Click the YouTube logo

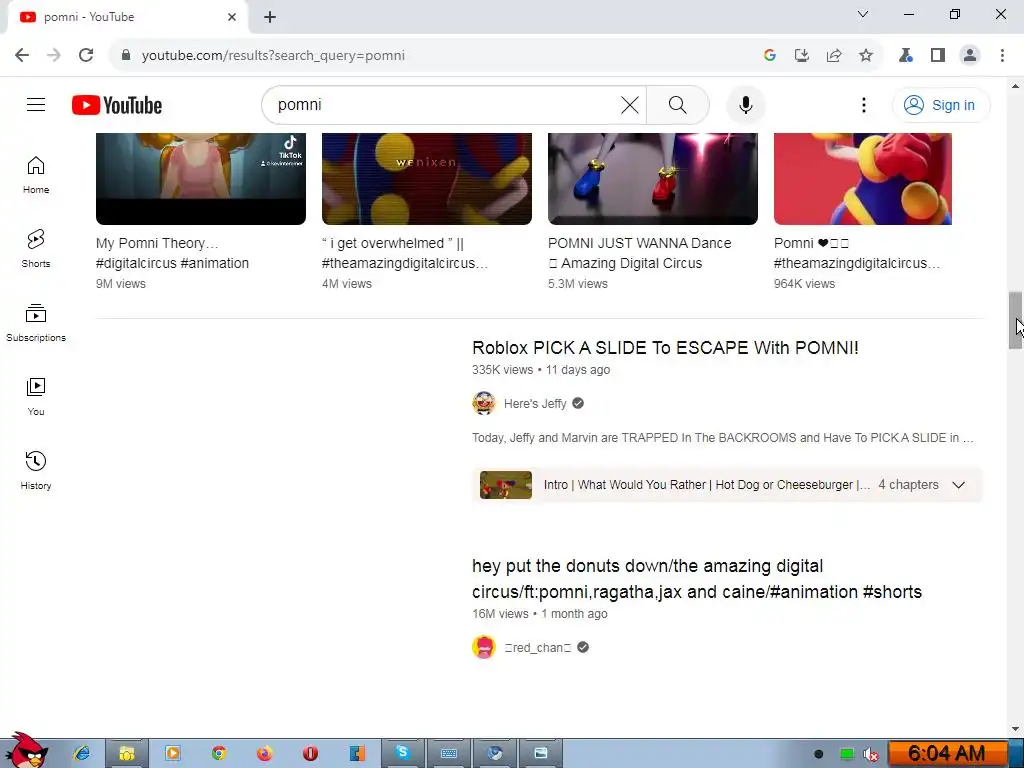click(117, 105)
